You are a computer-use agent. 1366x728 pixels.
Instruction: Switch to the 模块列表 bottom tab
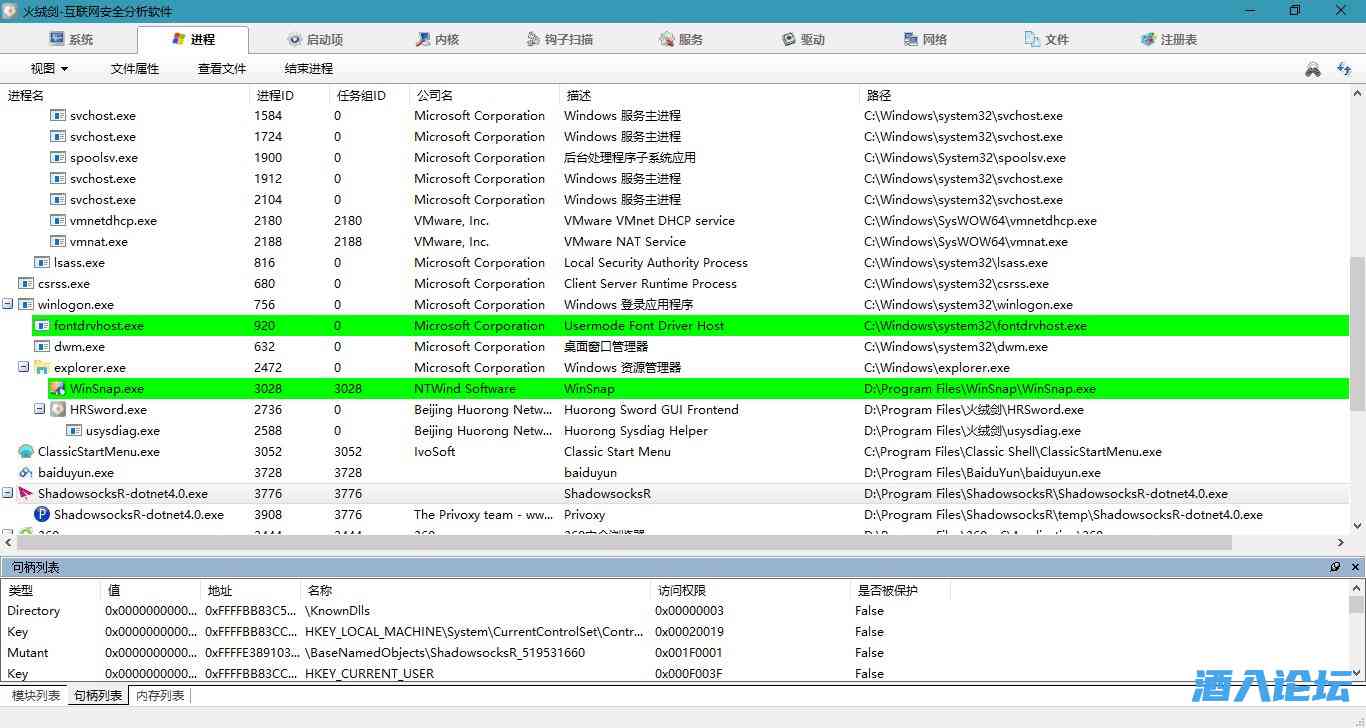click(x=35, y=696)
